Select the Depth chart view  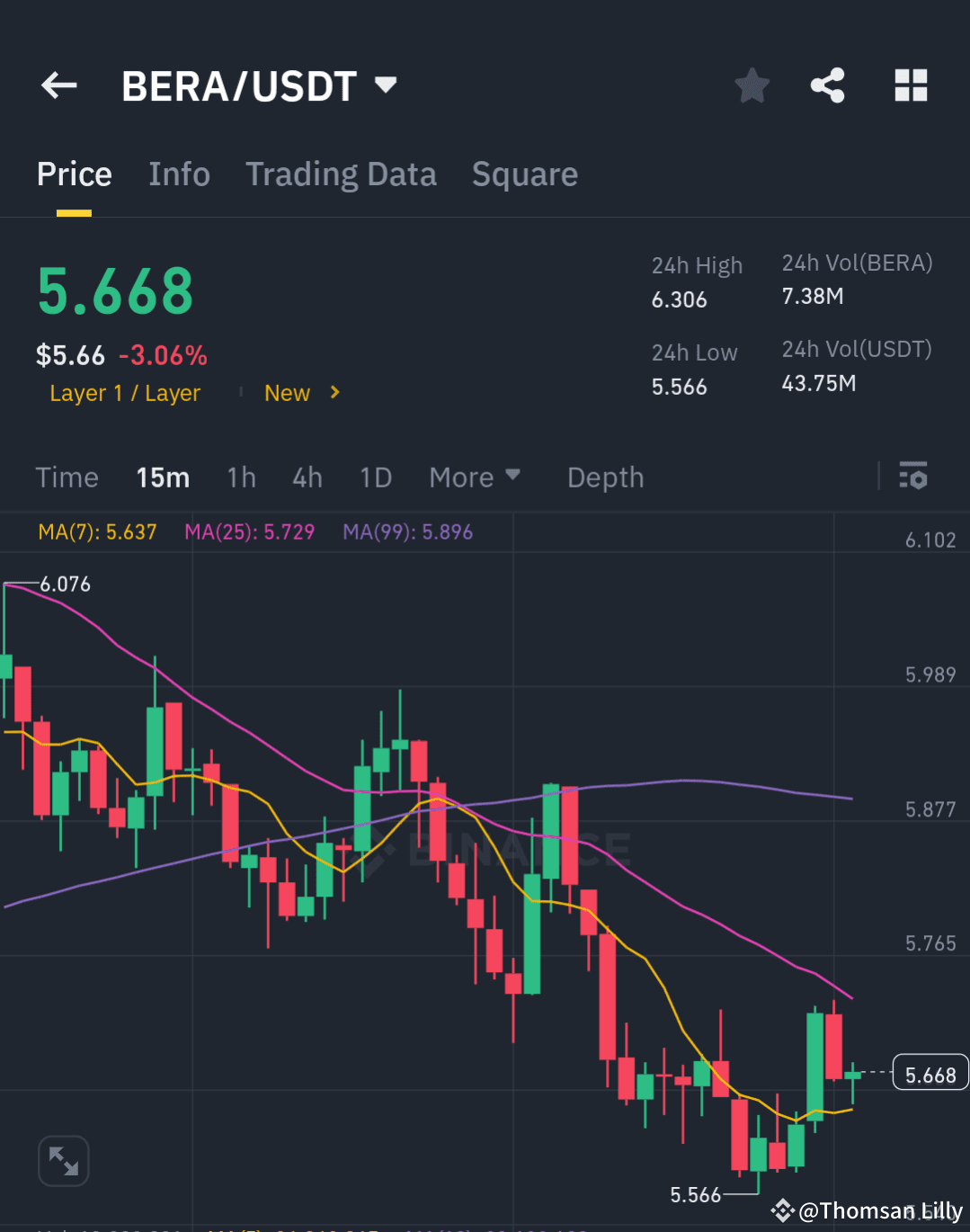click(x=605, y=477)
